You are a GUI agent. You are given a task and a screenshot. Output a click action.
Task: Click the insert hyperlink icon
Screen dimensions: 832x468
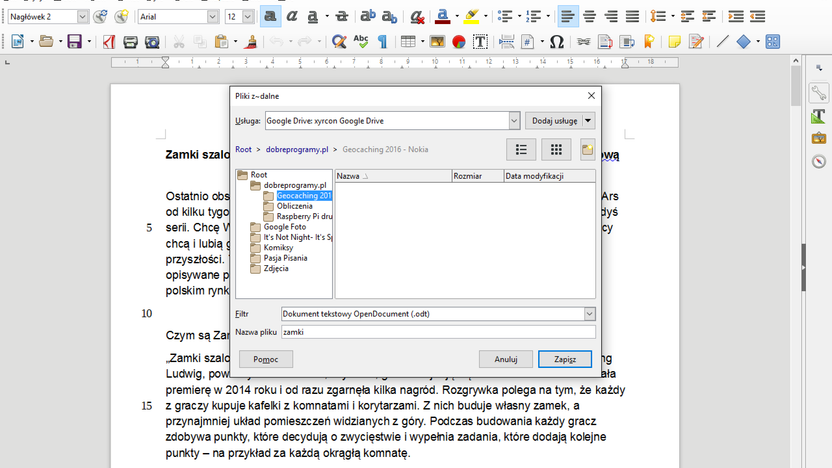point(584,41)
